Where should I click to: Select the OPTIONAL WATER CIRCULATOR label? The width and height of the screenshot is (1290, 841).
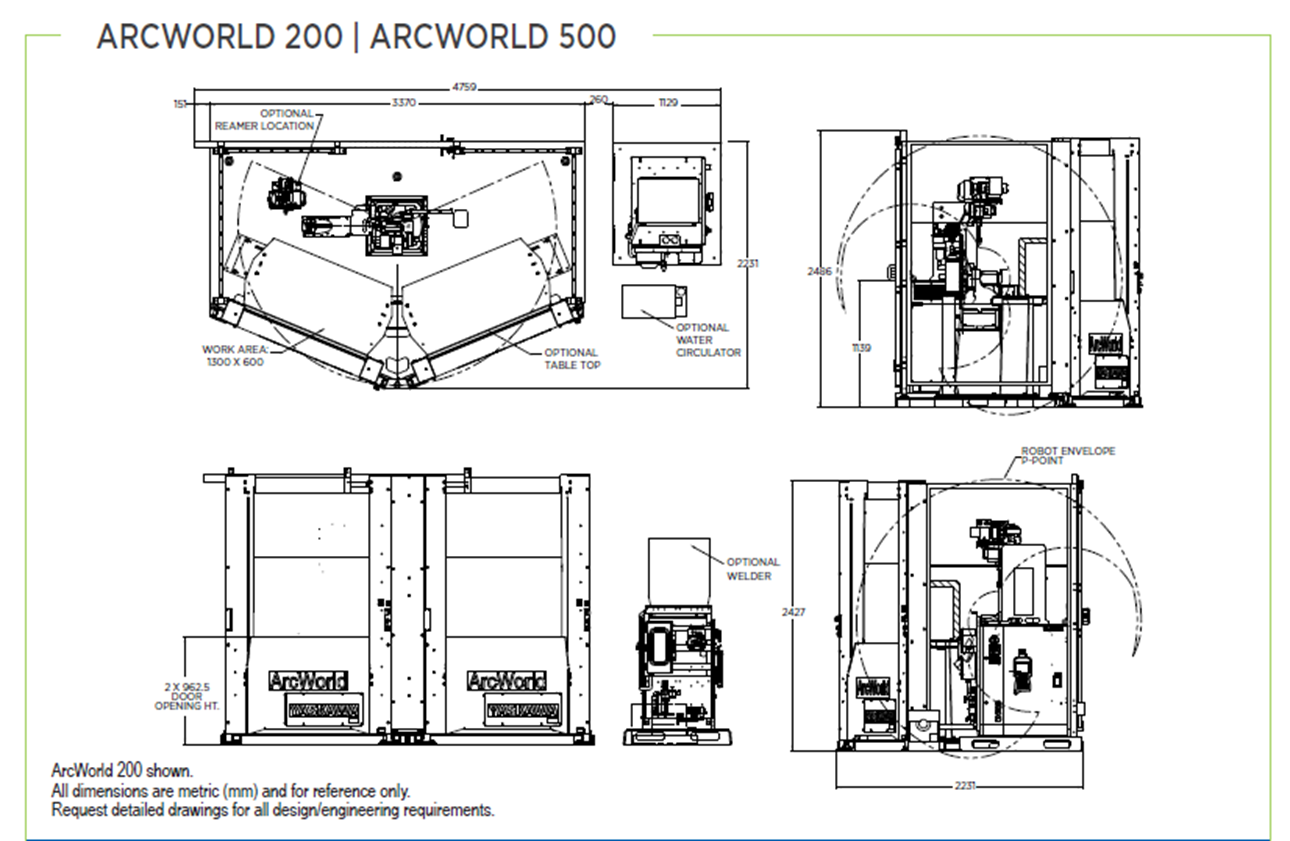tap(709, 340)
